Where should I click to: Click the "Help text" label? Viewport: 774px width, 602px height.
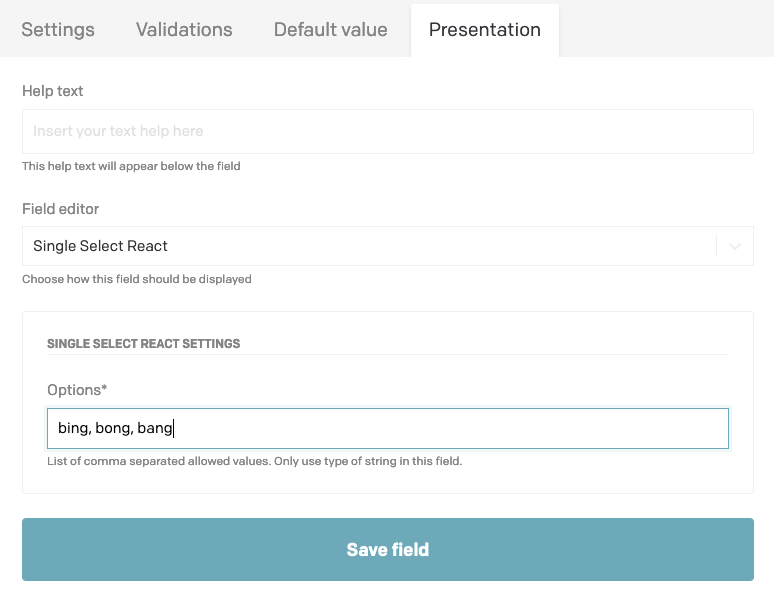[53, 91]
